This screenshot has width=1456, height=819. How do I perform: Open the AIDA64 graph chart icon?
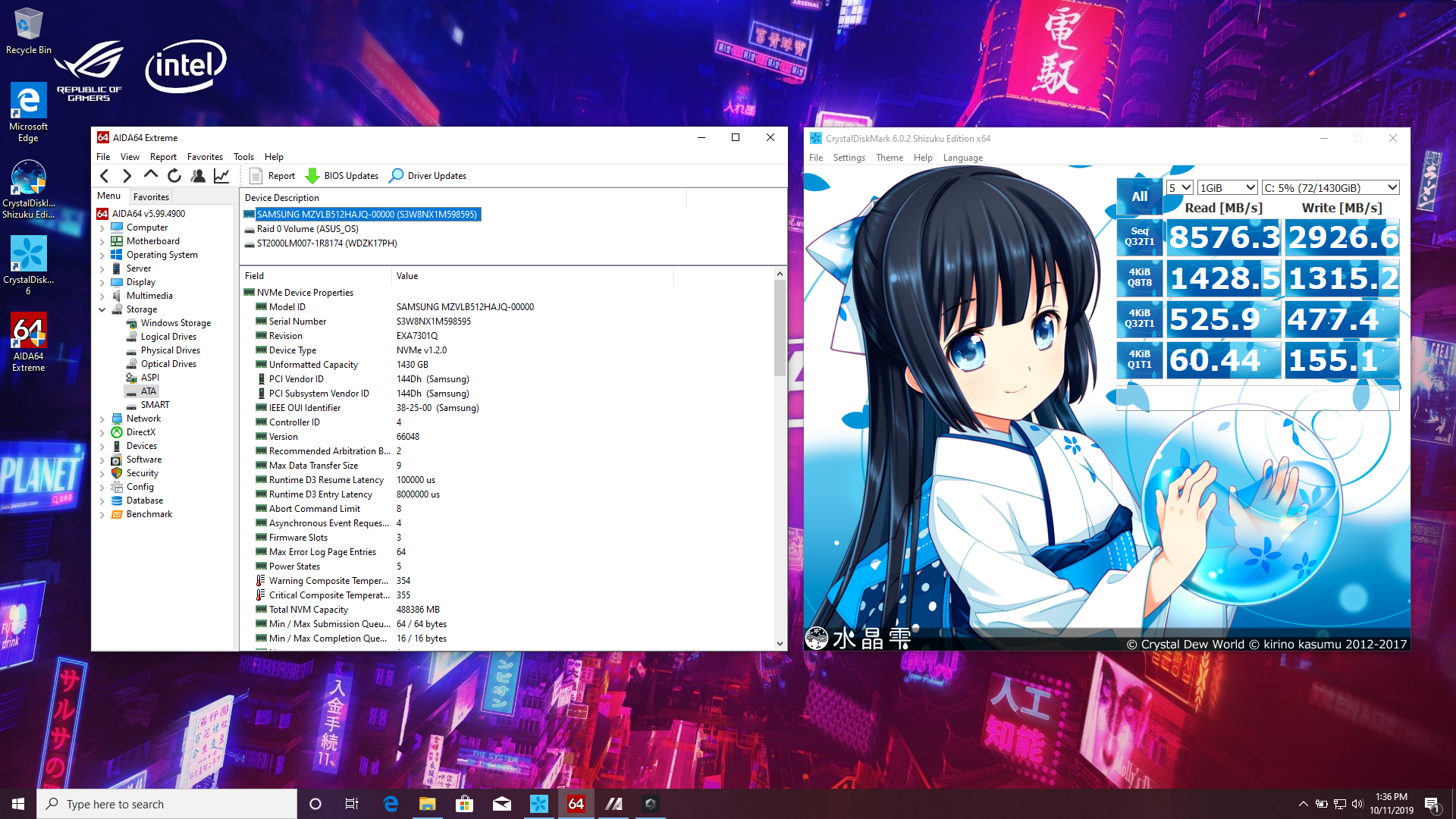[221, 176]
